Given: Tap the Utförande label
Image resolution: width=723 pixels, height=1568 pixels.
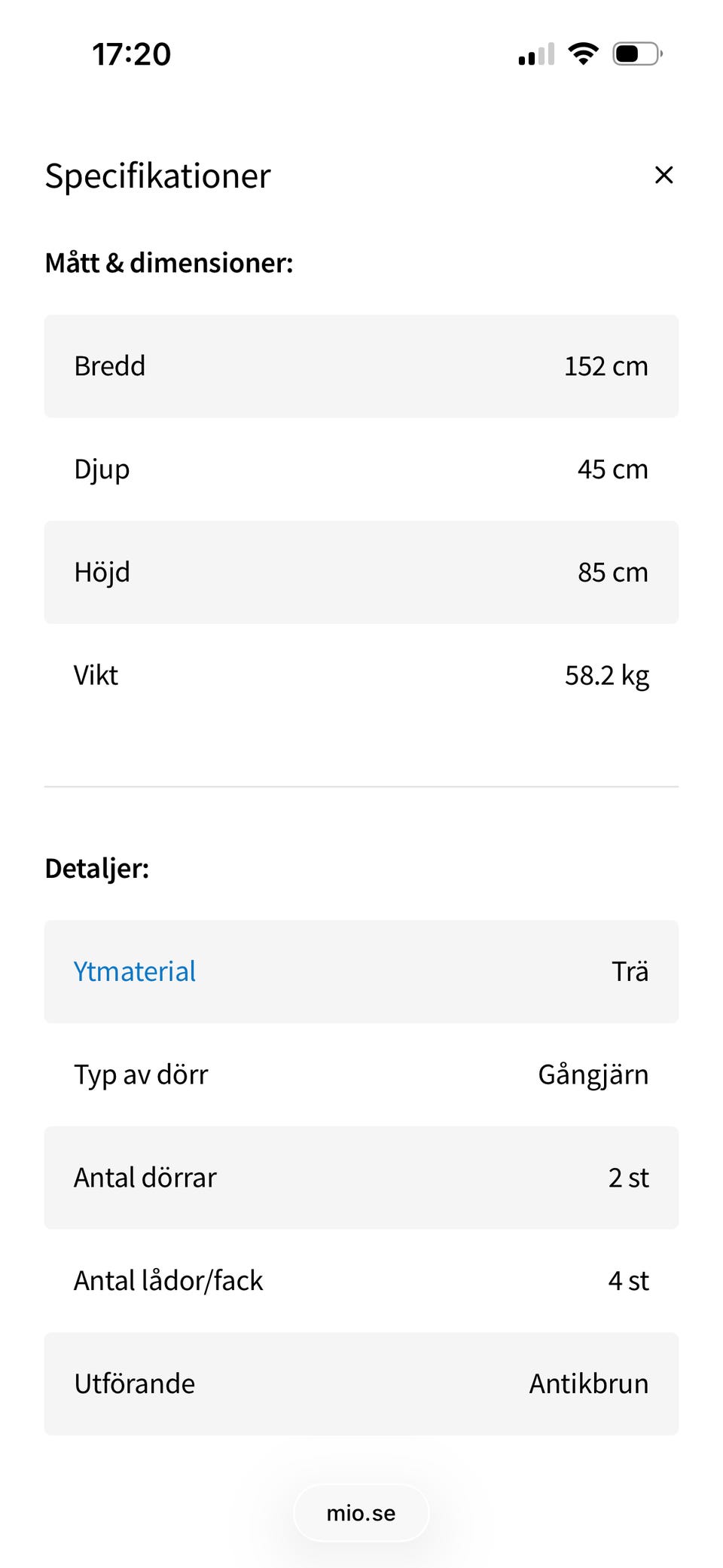Looking at the screenshot, I should click(135, 1384).
